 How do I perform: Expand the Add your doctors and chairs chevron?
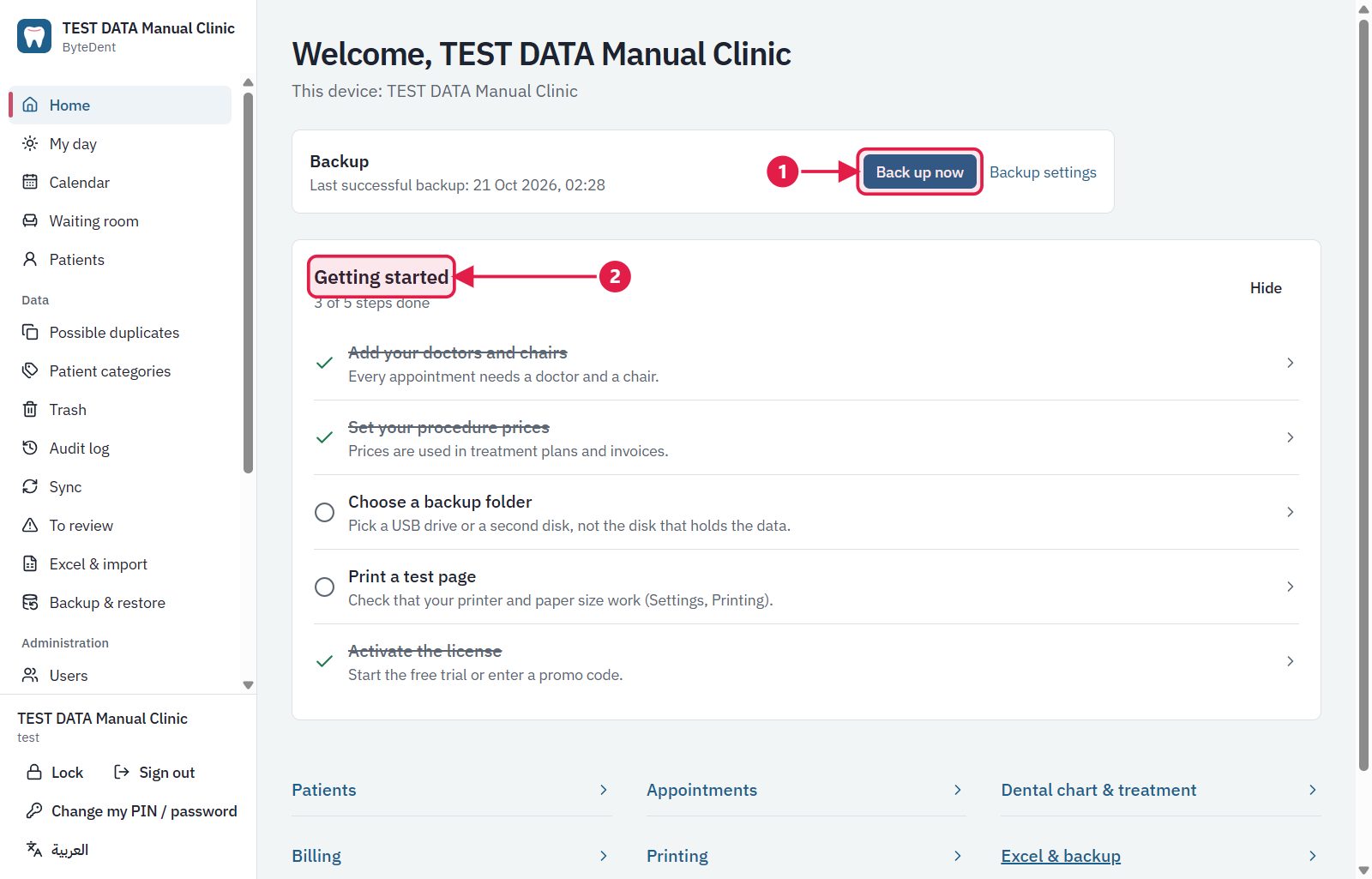pyautogui.click(x=1290, y=363)
